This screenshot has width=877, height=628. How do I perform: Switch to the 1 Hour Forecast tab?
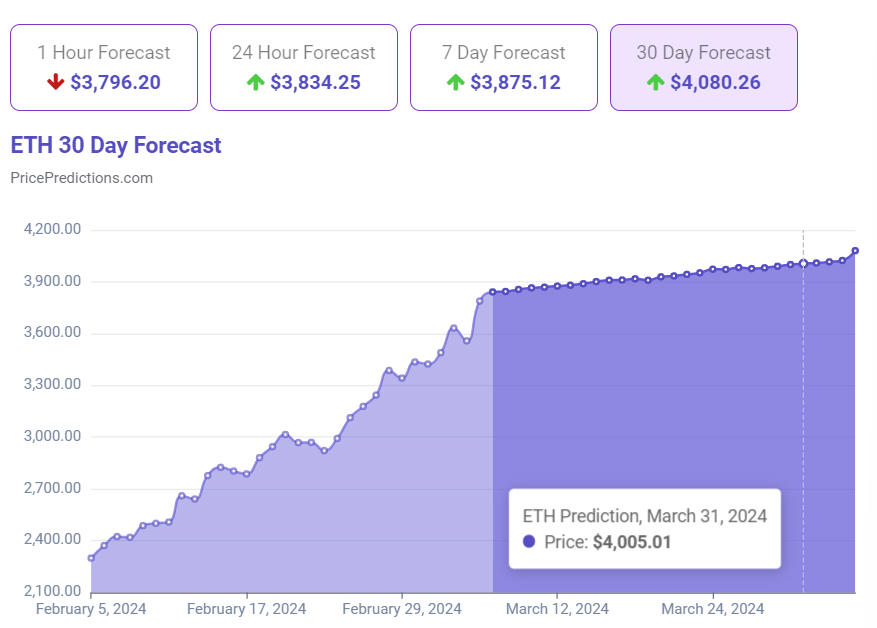coord(104,66)
